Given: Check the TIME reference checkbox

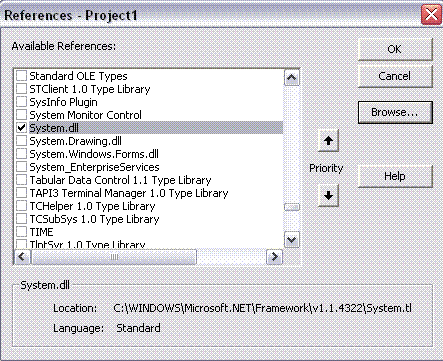Looking at the screenshot, I should 21,232.
